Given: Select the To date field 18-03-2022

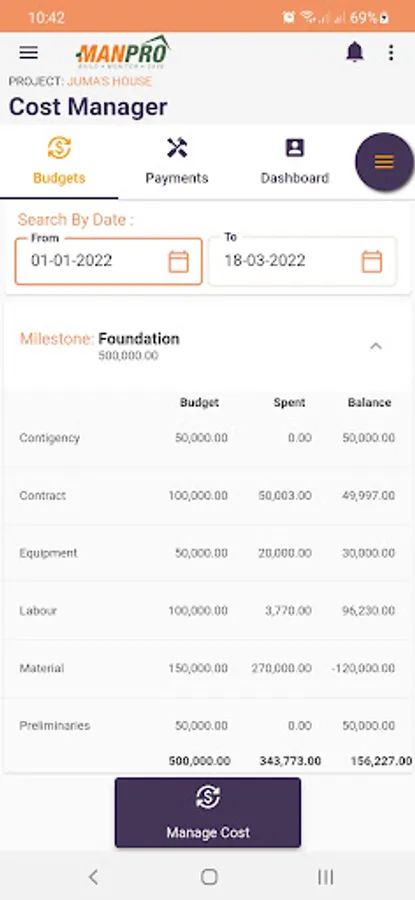Looking at the screenshot, I should [x=302, y=261].
